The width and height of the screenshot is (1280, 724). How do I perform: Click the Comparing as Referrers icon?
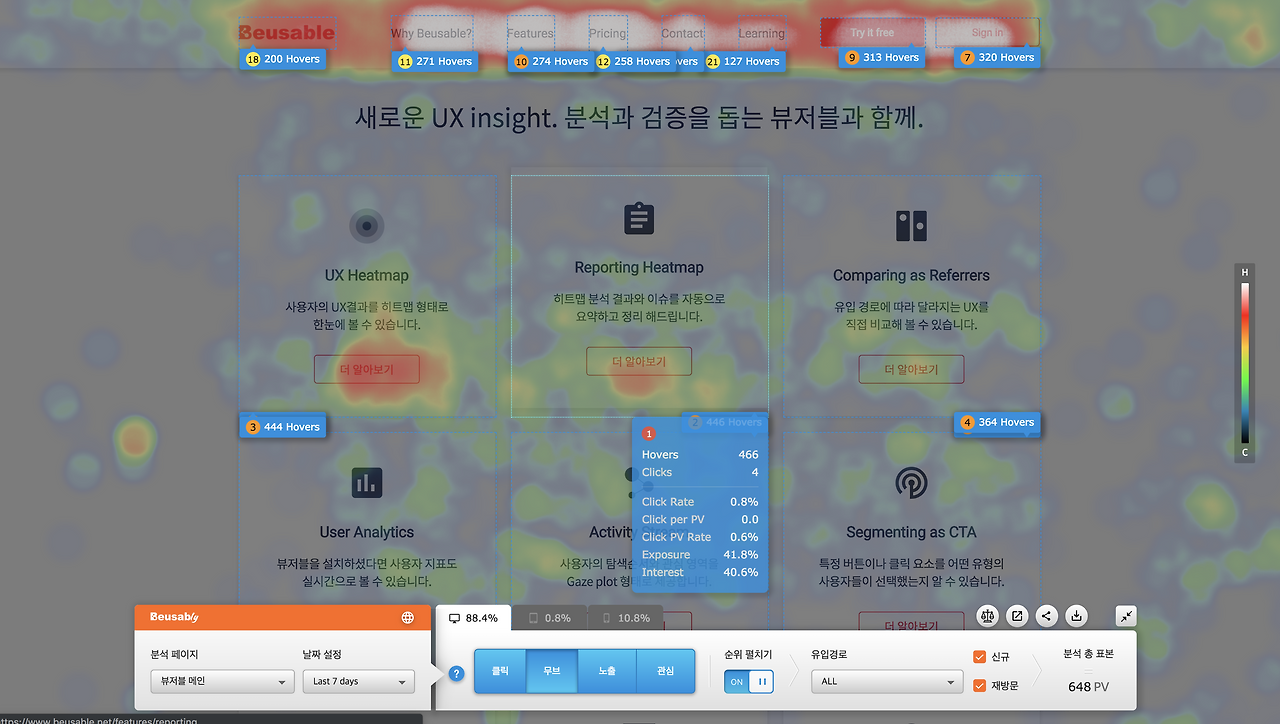(x=911, y=226)
